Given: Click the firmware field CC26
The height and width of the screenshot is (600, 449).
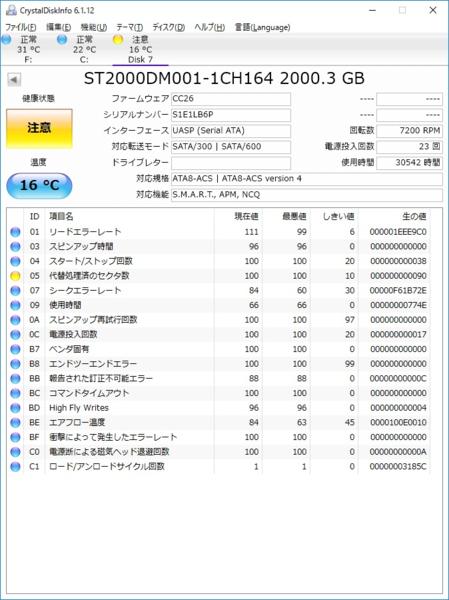Looking at the screenshot, I should [231, 99].
